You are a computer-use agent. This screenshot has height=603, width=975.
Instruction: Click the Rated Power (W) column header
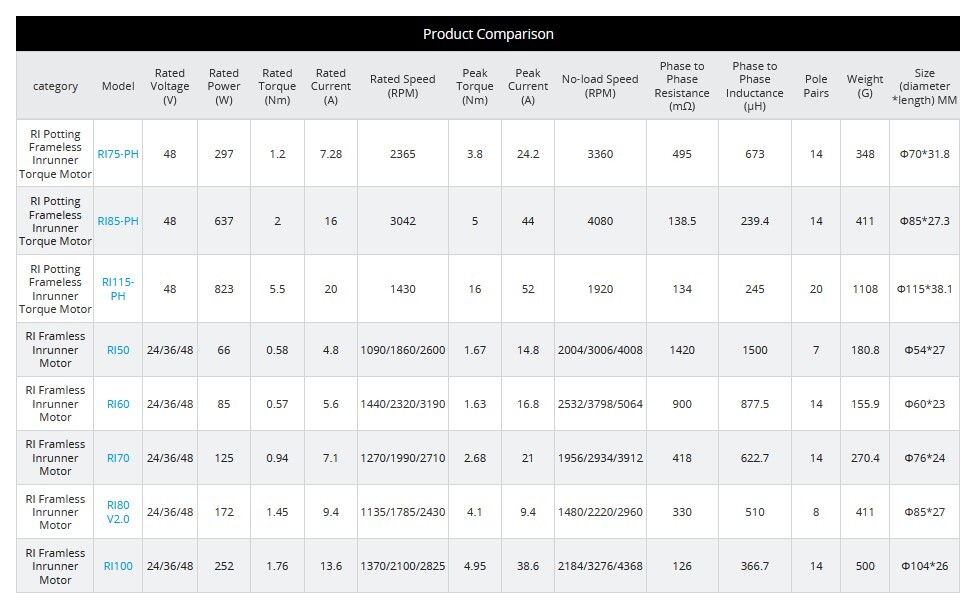click(224, 86)
